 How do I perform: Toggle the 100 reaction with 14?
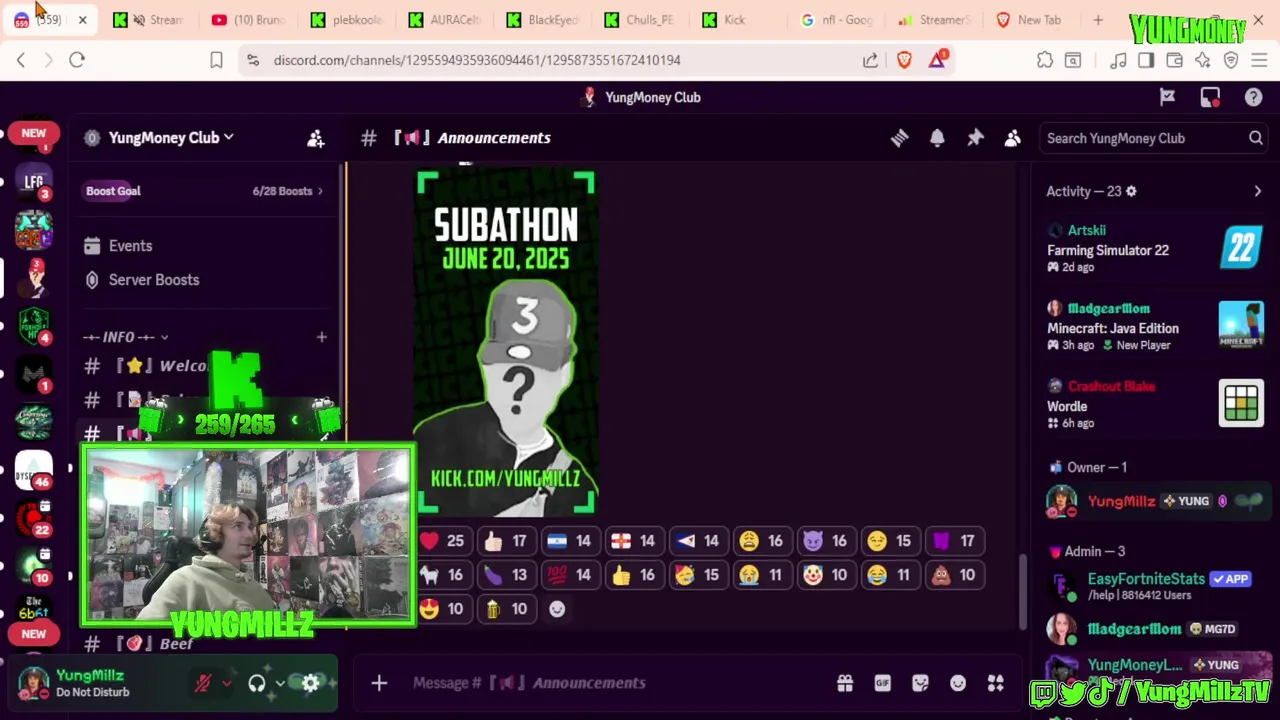570,575
